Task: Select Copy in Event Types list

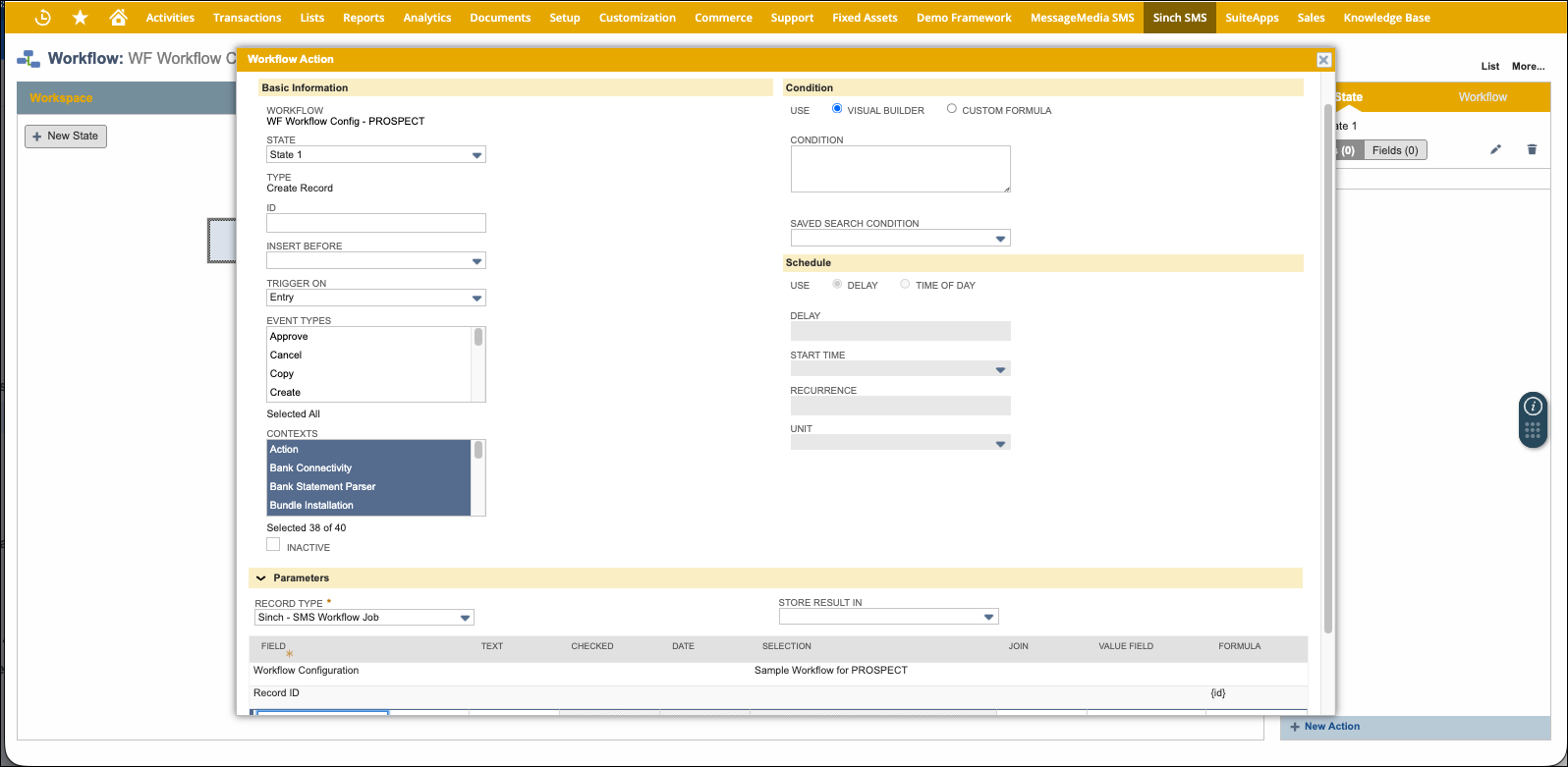Action: [369, 374]
